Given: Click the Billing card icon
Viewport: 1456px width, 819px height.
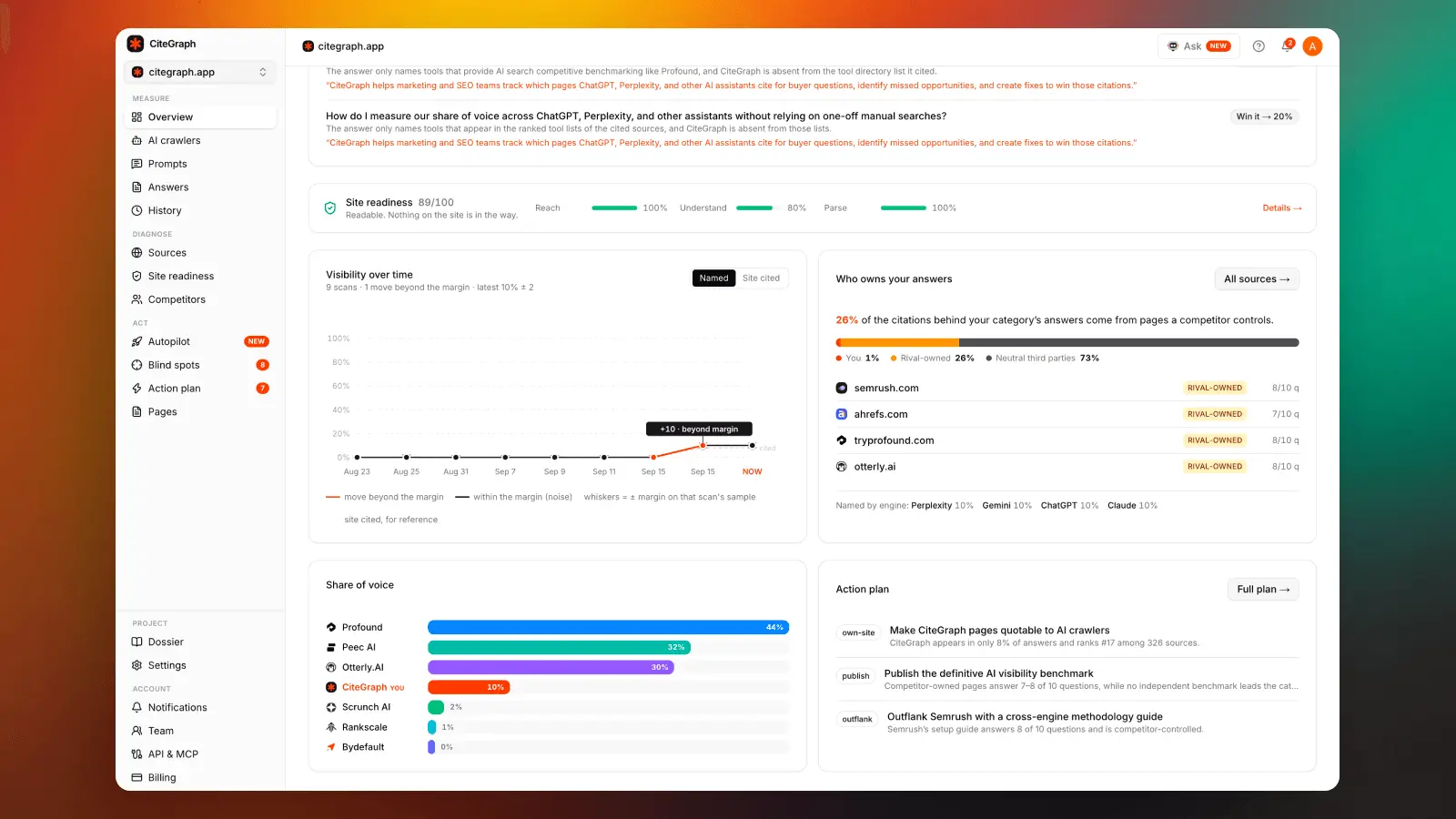Looking at the screenshot, I should [x=136, y=777].
